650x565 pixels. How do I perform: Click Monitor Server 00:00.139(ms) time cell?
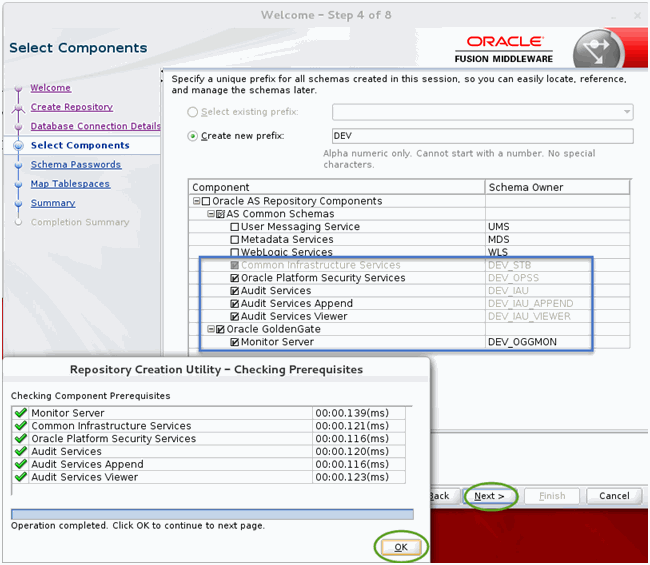pos(359,413)
